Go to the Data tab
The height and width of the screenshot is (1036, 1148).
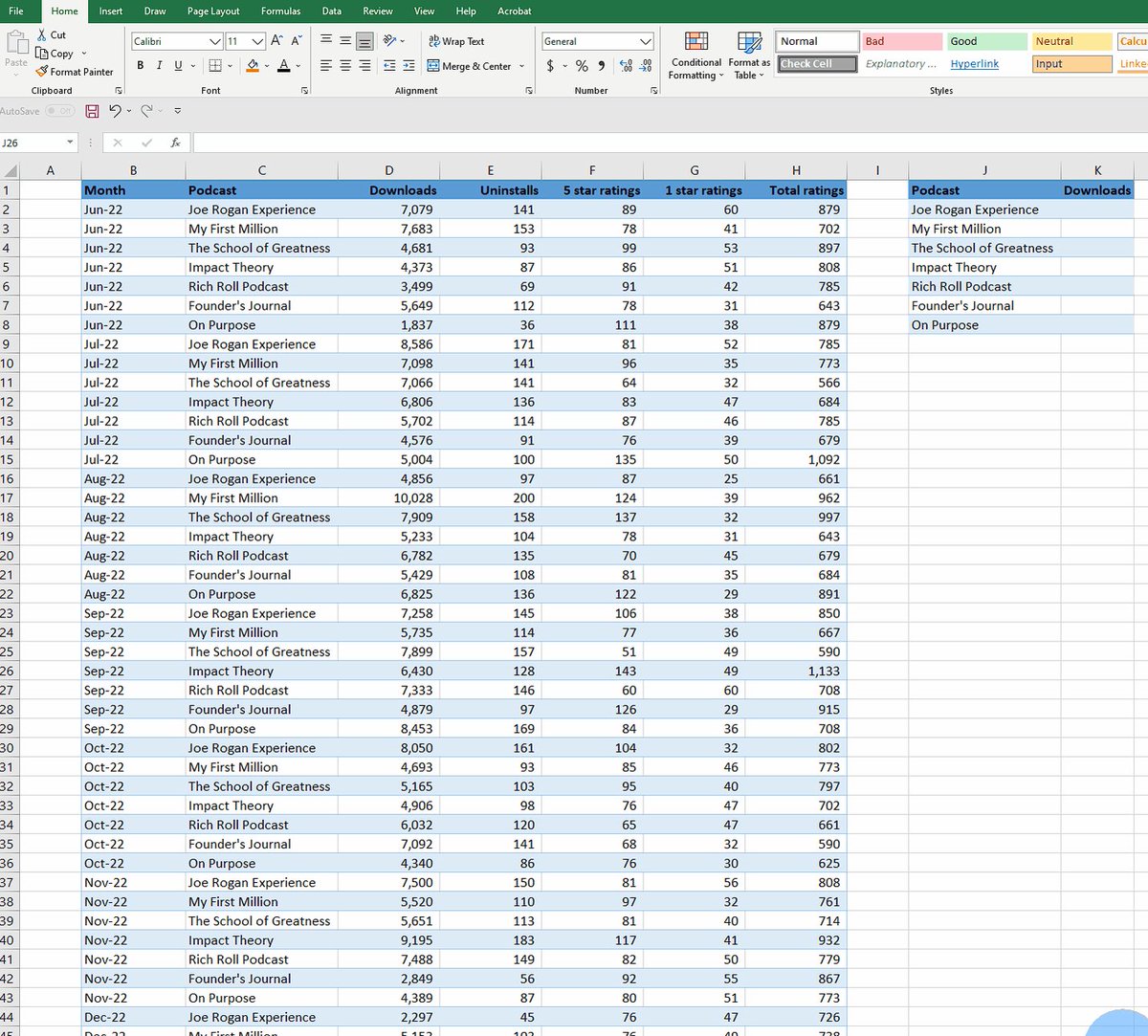(x=332, y=11)
